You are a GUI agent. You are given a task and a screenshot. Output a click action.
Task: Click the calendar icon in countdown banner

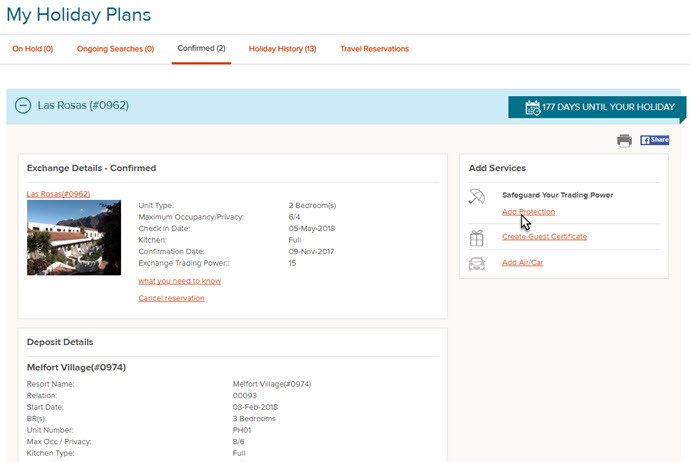coord(532,107)
